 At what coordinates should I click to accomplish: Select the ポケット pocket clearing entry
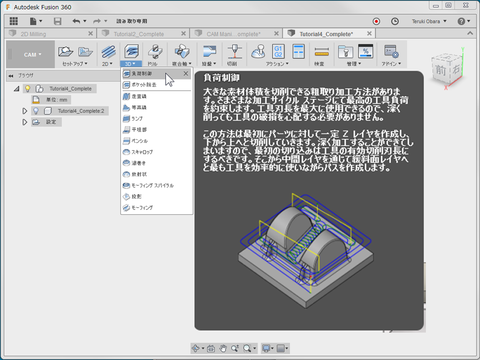pos(156,85)
